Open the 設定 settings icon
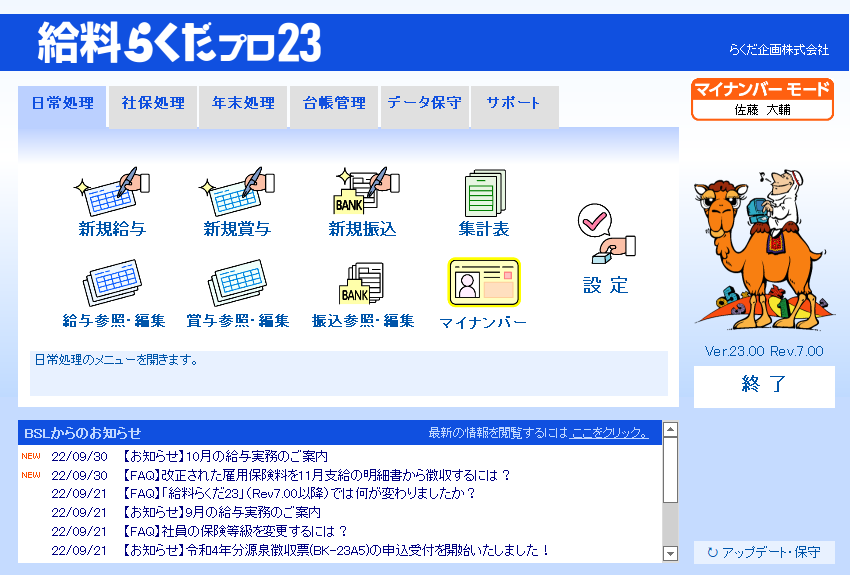 click(x=606, y=249)
